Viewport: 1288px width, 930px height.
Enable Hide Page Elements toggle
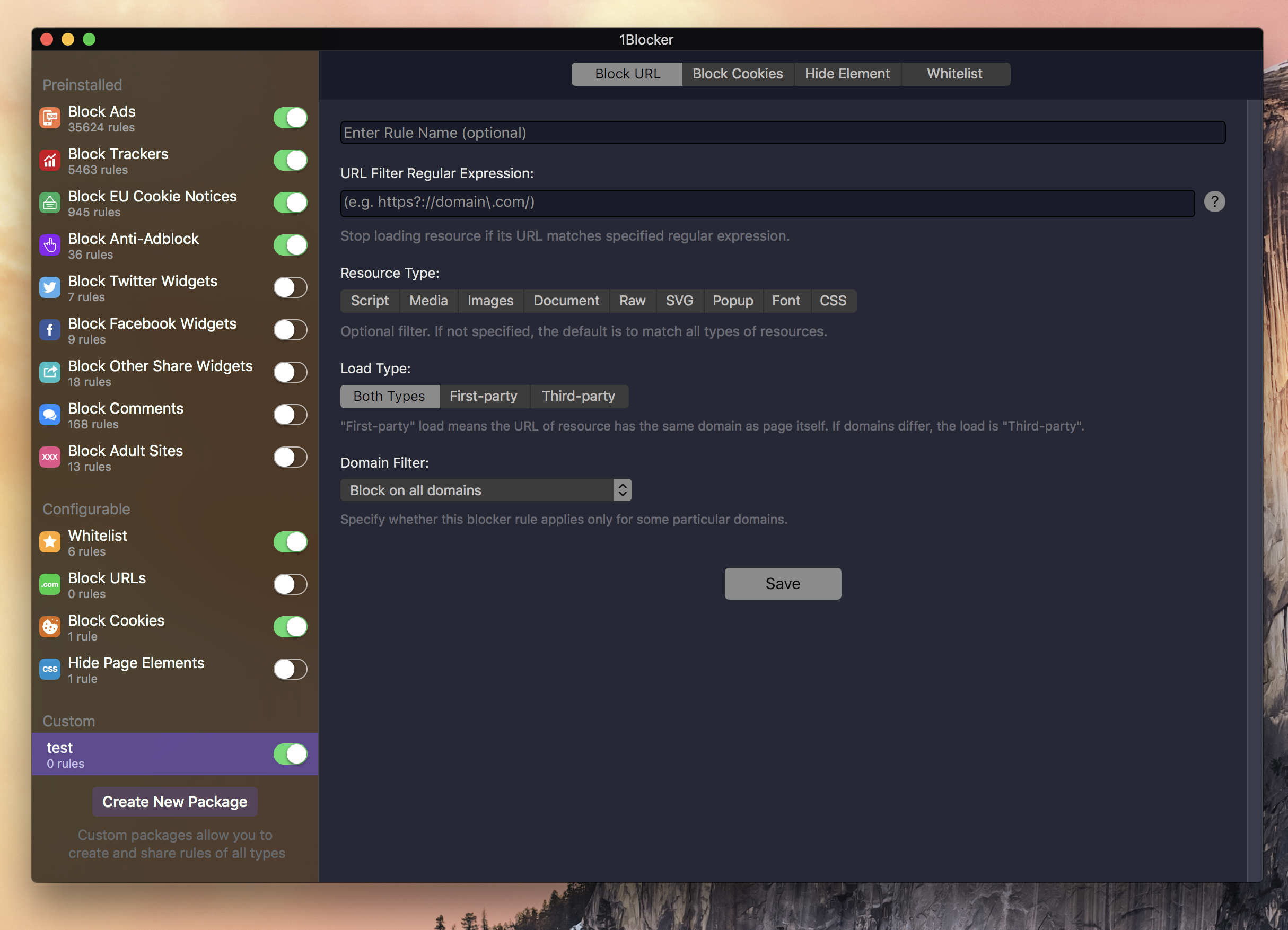[x=290, y=669]
